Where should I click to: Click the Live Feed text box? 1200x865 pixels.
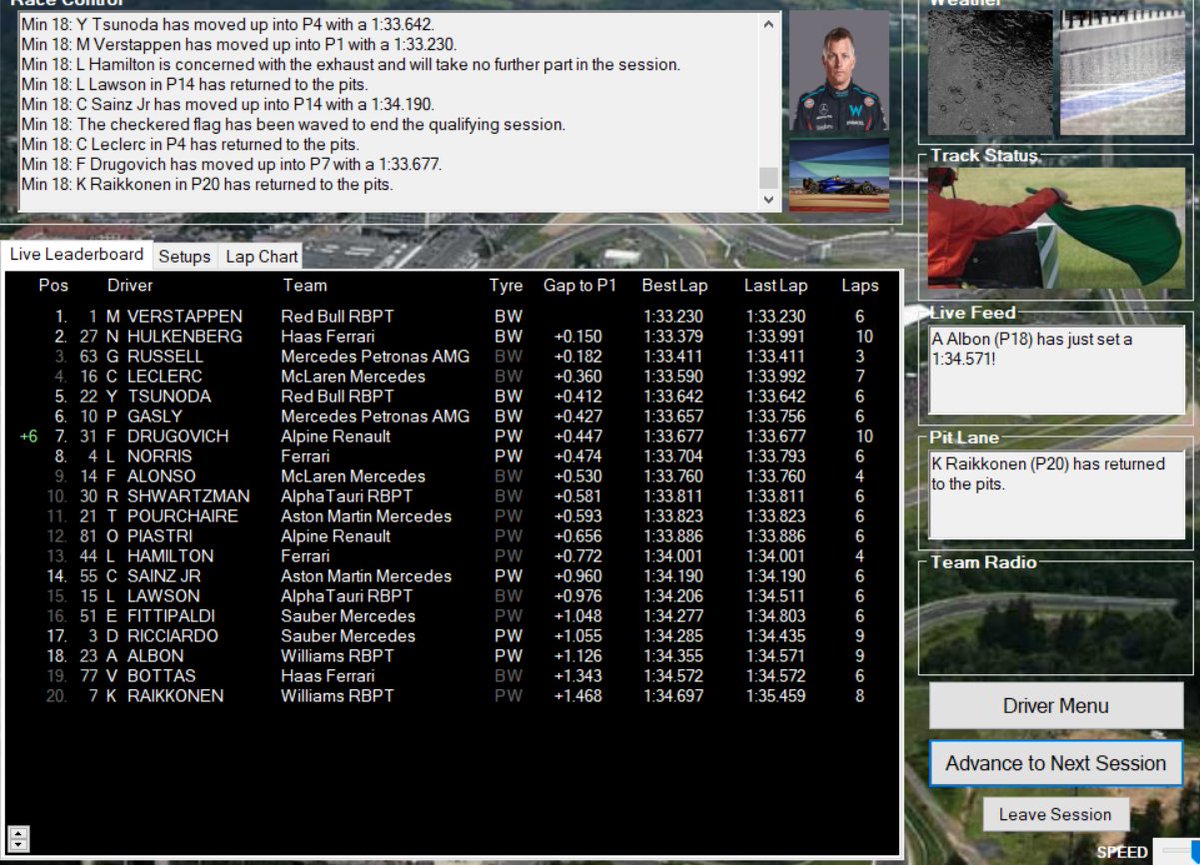[1057, 370]
